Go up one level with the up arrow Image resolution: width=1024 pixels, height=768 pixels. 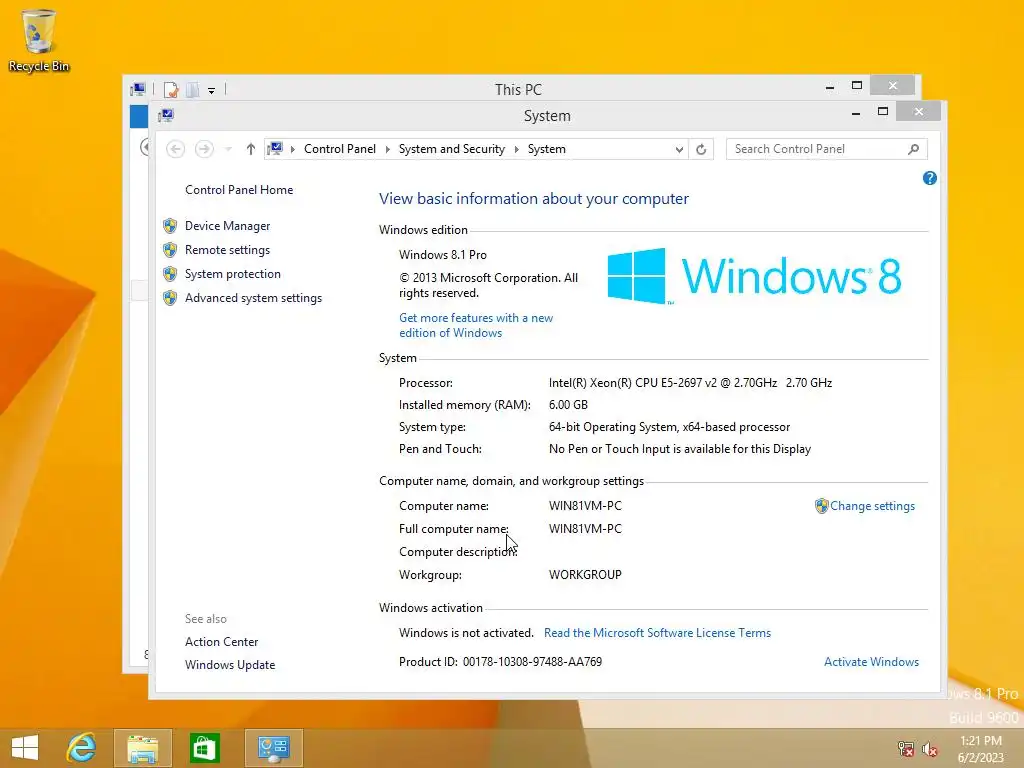click(x=250, y=150)
